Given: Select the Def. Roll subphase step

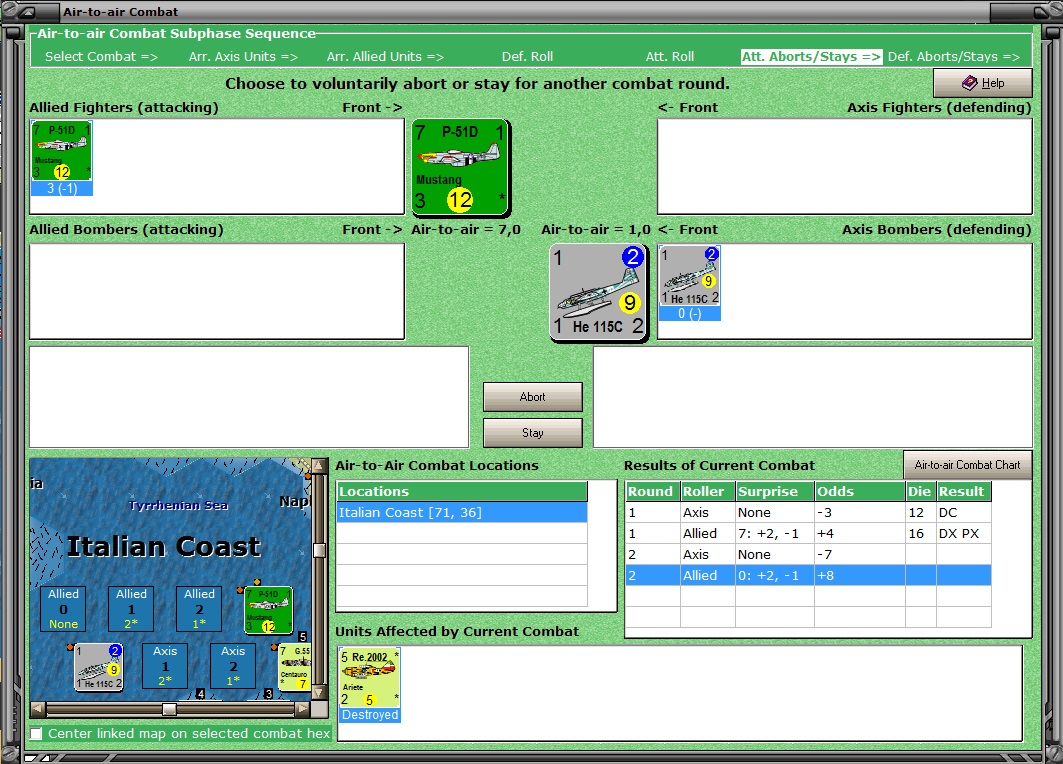Looking at the screenshot, I should (x=527, y=57).
